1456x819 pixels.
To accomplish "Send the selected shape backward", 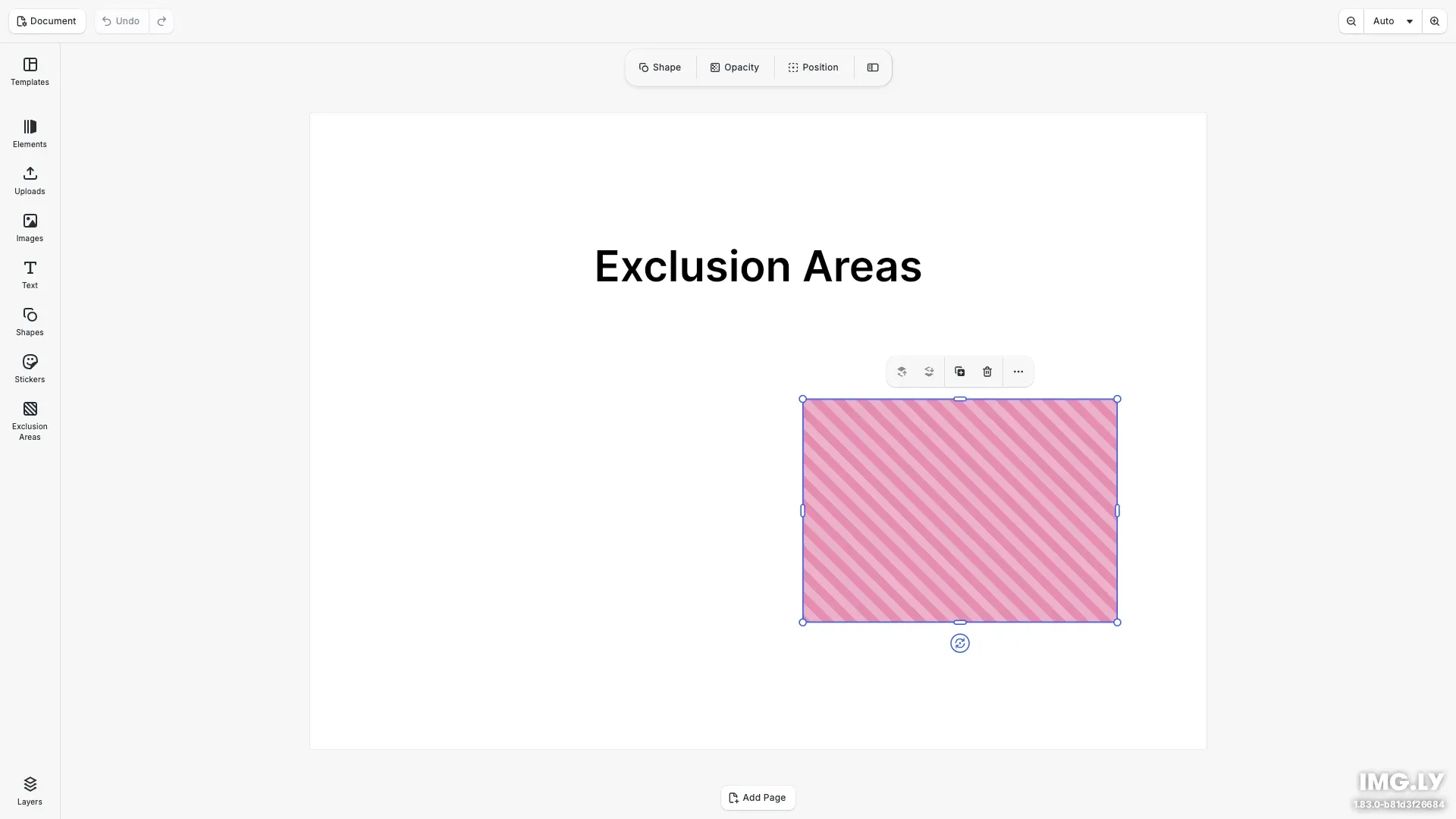I will tap(929, 372).
